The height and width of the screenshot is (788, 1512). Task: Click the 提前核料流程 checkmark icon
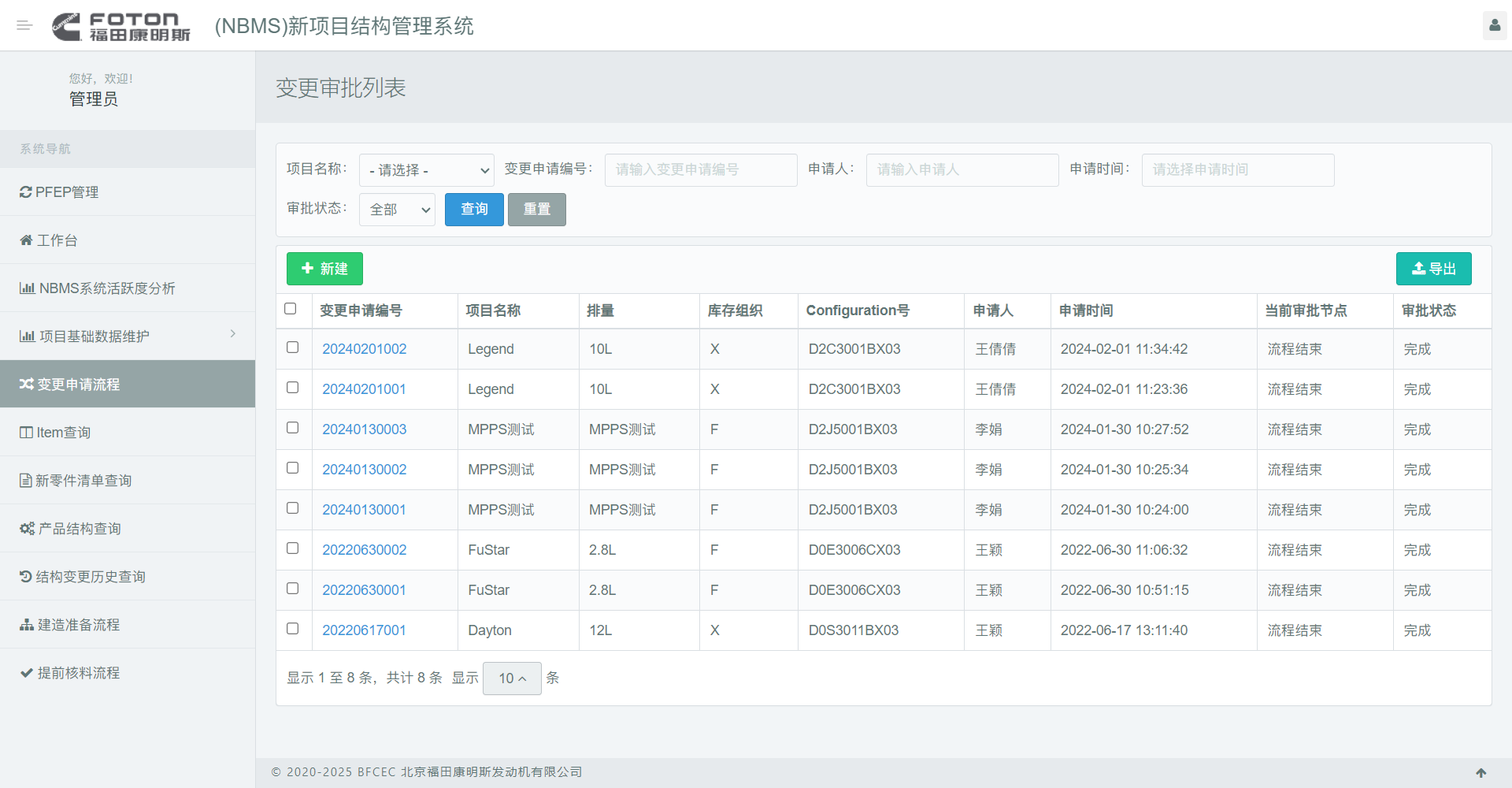(x=27, y=673)
